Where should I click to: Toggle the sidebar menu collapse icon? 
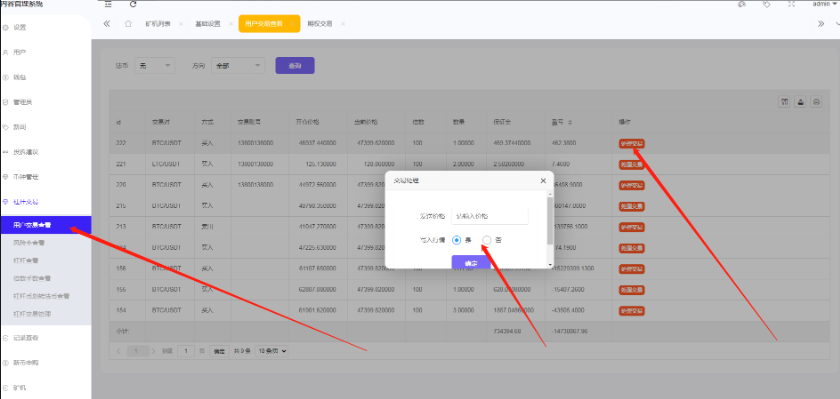pos(108,4)
